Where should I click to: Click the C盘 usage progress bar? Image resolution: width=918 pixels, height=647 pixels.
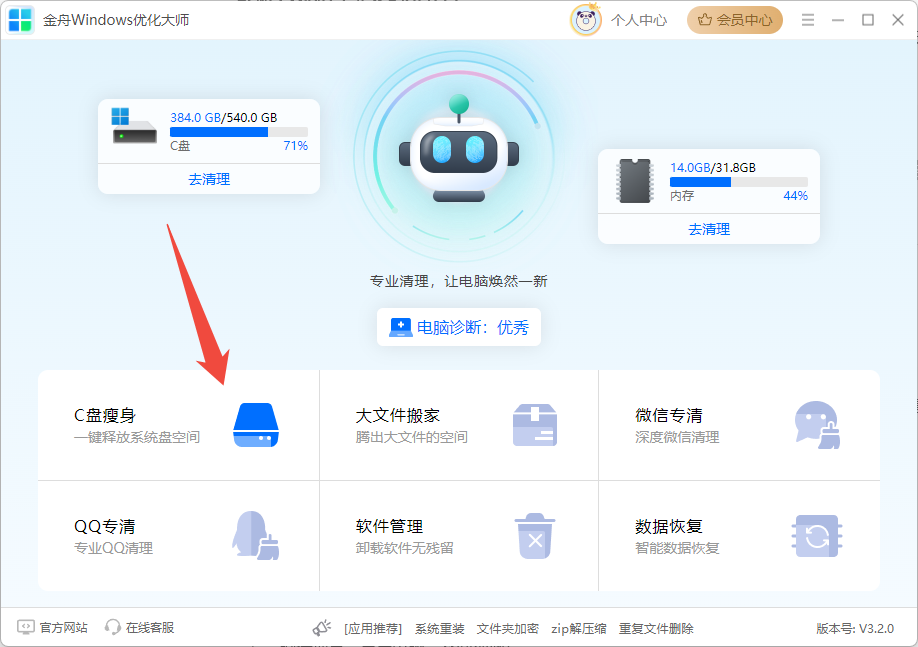pyautogui.click(x=239, y=132)
